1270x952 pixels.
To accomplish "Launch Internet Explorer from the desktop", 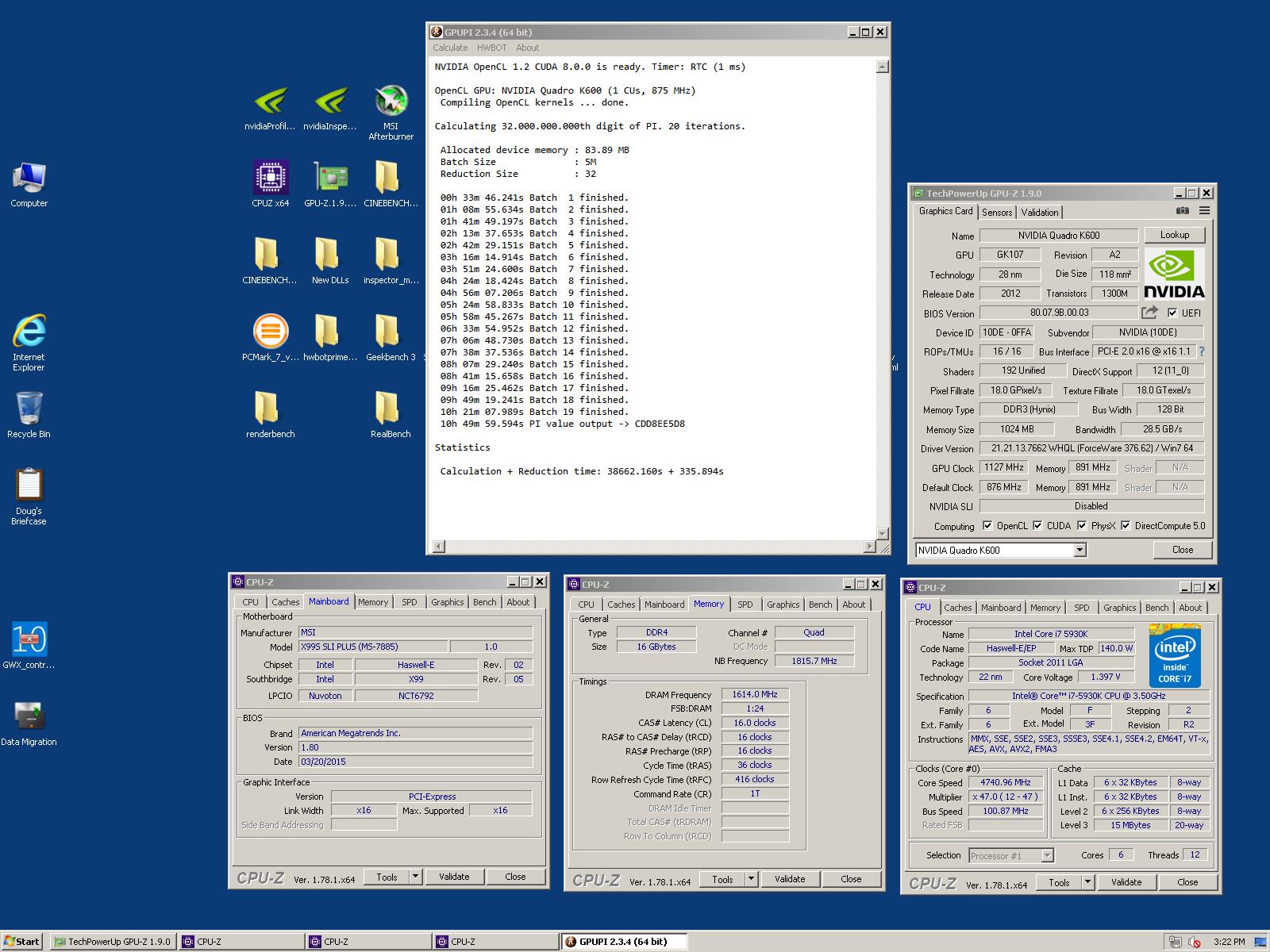I will click(29, 342).
